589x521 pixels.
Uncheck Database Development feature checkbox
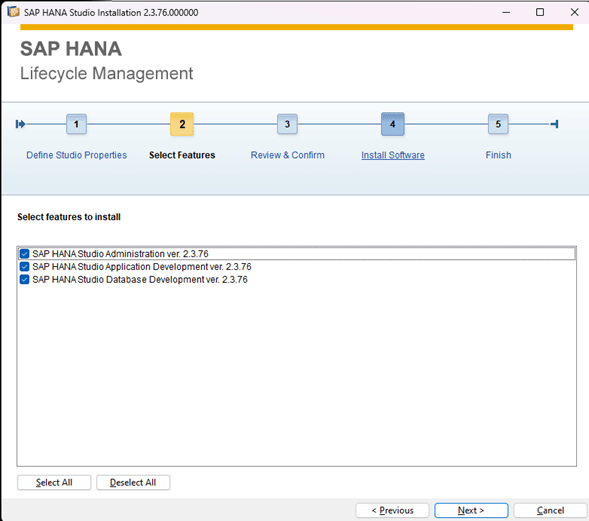click(24, 279)
